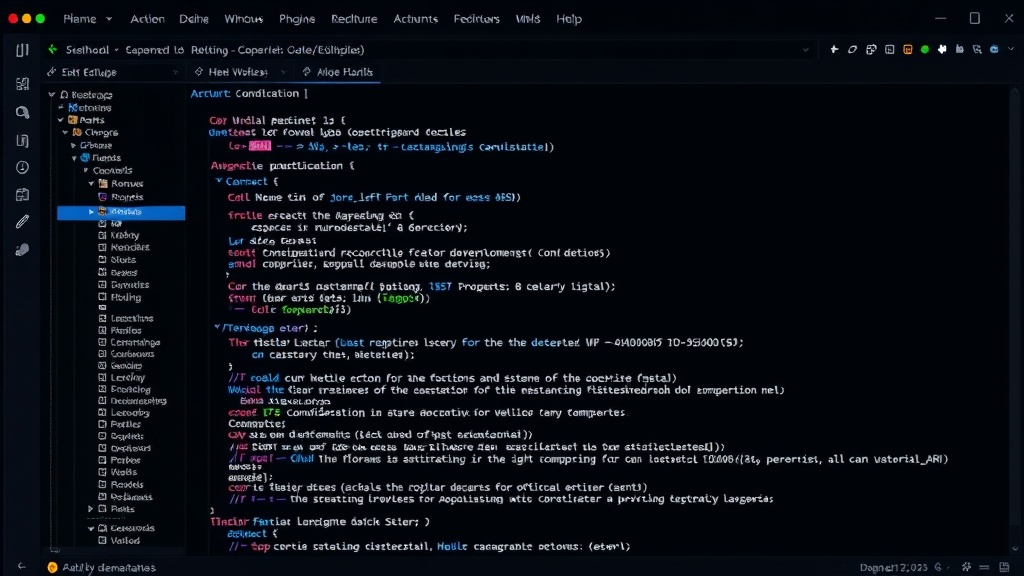Click the green circle status toolbar icon

point(925,50)
